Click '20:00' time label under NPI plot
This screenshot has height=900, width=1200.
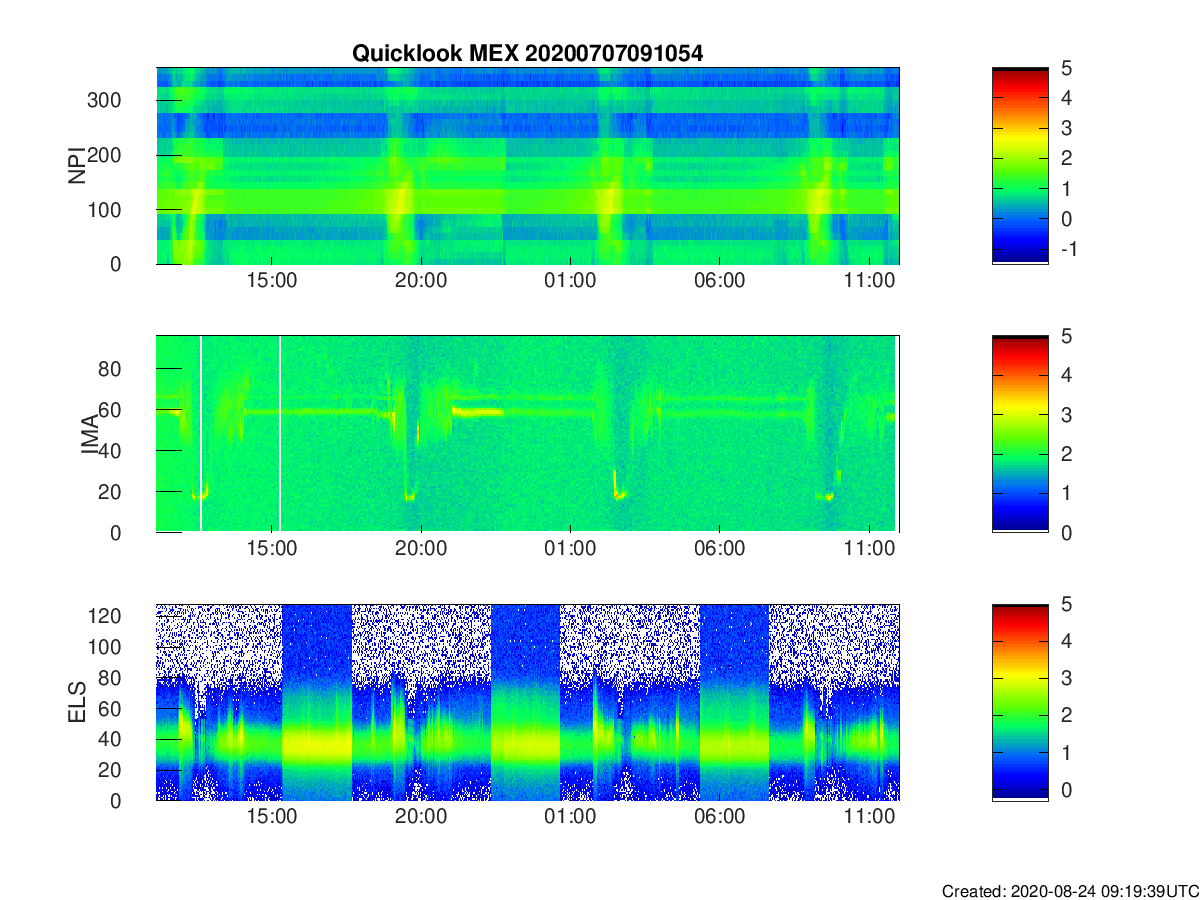tap(421, 281)
